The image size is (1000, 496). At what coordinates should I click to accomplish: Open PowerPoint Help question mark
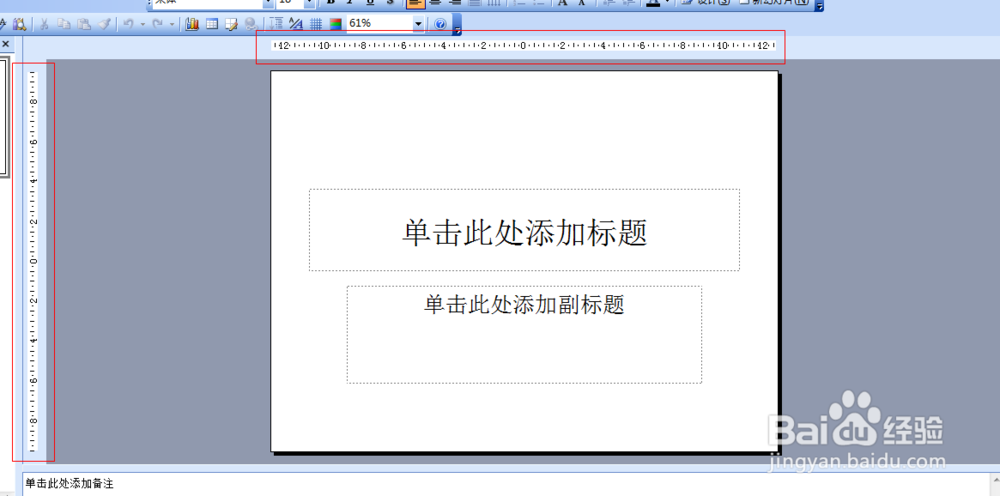440,24
